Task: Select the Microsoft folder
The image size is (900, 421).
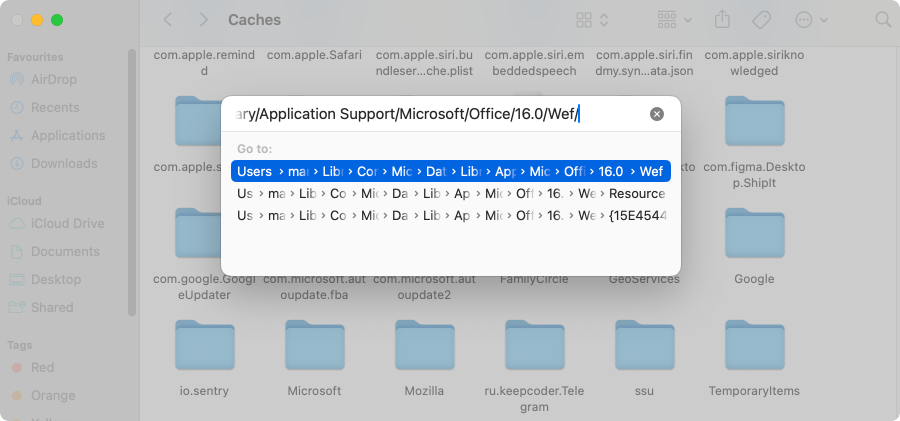Action: pyautogui.click(x=315, y=347)
